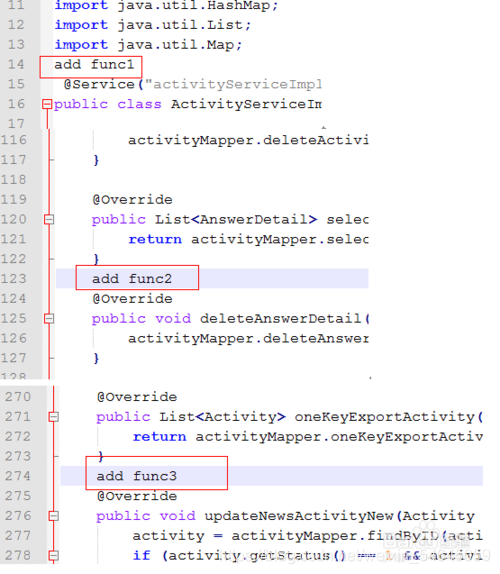Image resolution: width=500 pixels, height=574 pixels.
Task: Click the @Service annotation on line 15
Action: [99, 85]
